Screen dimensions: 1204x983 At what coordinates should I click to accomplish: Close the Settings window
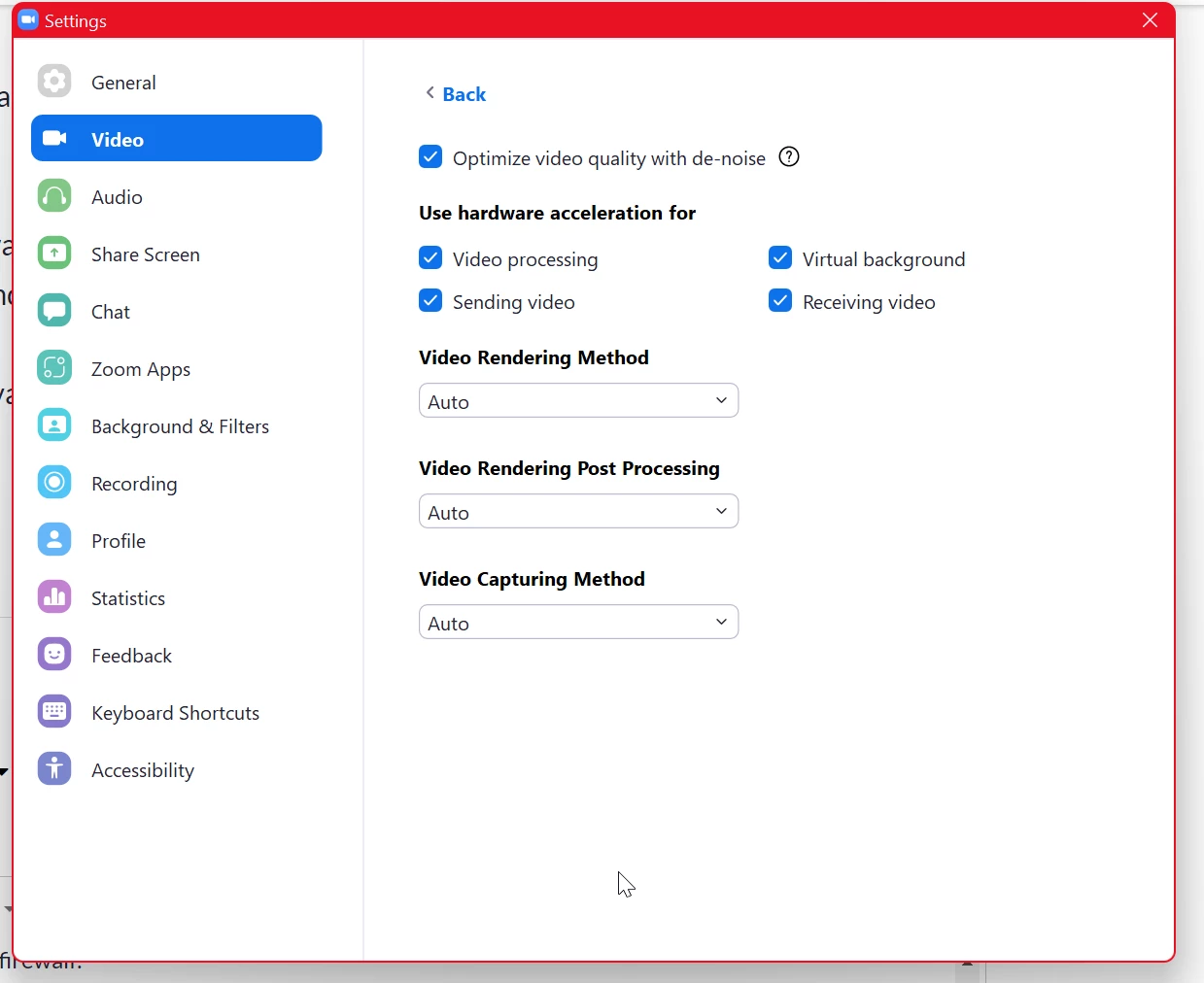[1151, 20]
